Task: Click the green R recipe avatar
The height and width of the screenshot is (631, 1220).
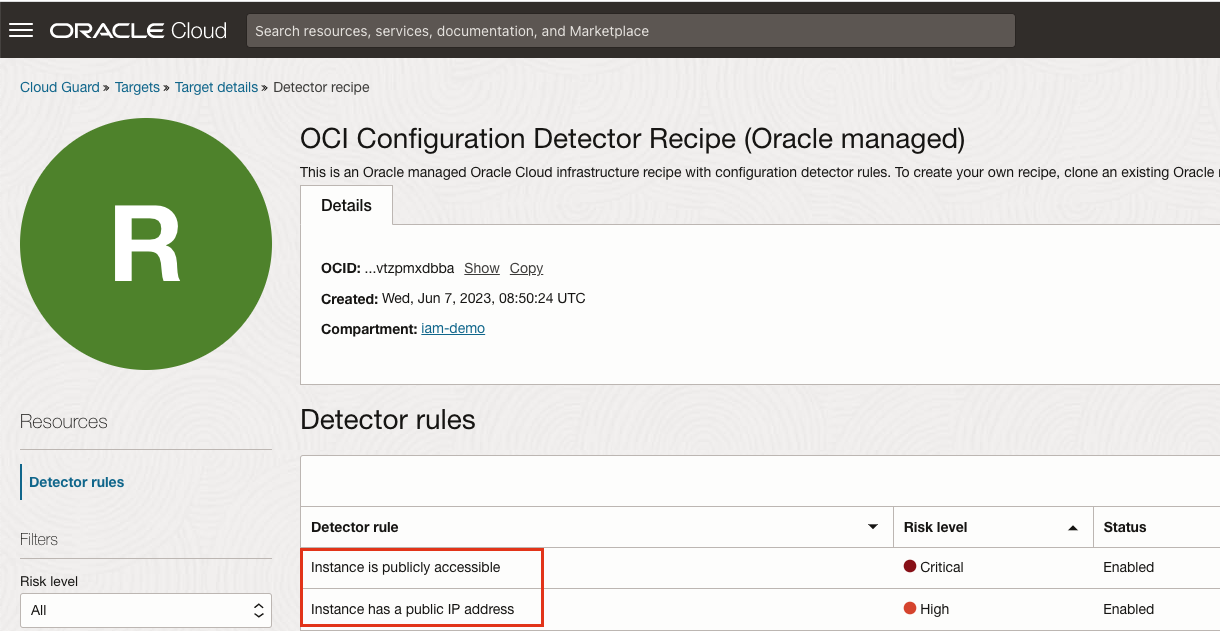Action: pos(146,244)
